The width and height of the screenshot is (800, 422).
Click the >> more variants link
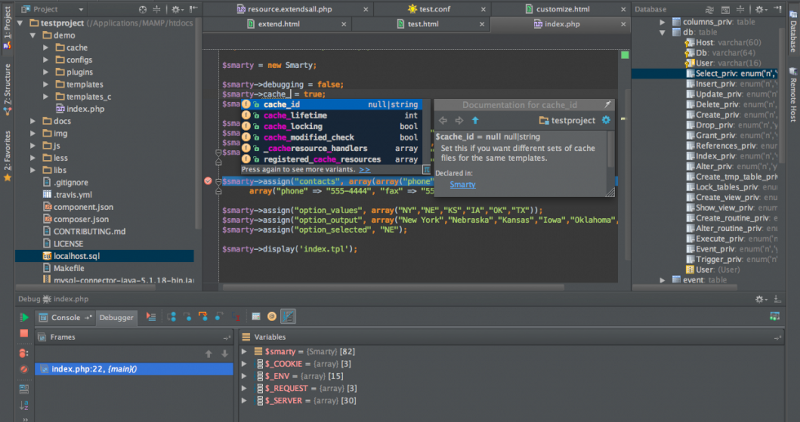(364, 169)
